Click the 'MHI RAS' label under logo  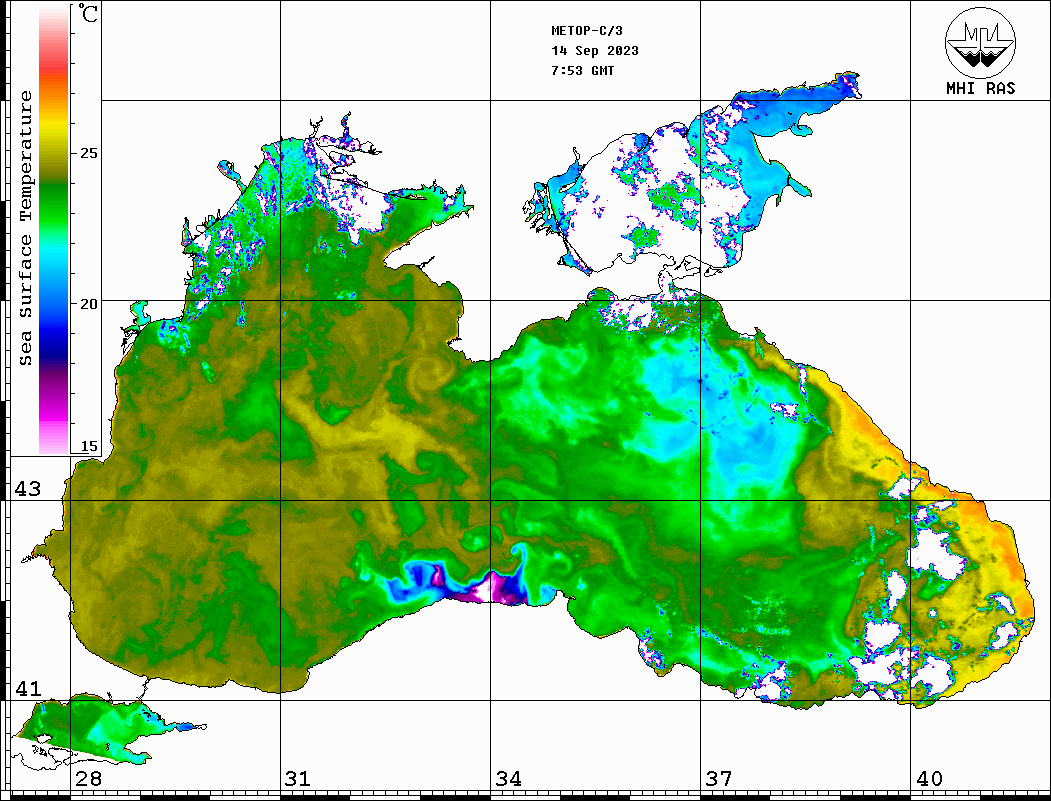pyautogui.click(x=980, y=88)
